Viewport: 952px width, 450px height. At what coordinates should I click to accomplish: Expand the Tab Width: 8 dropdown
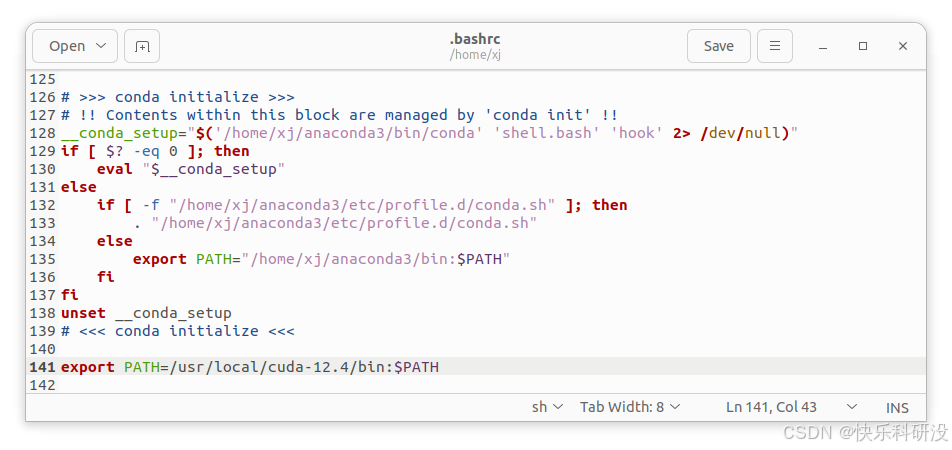coord(630,407)
